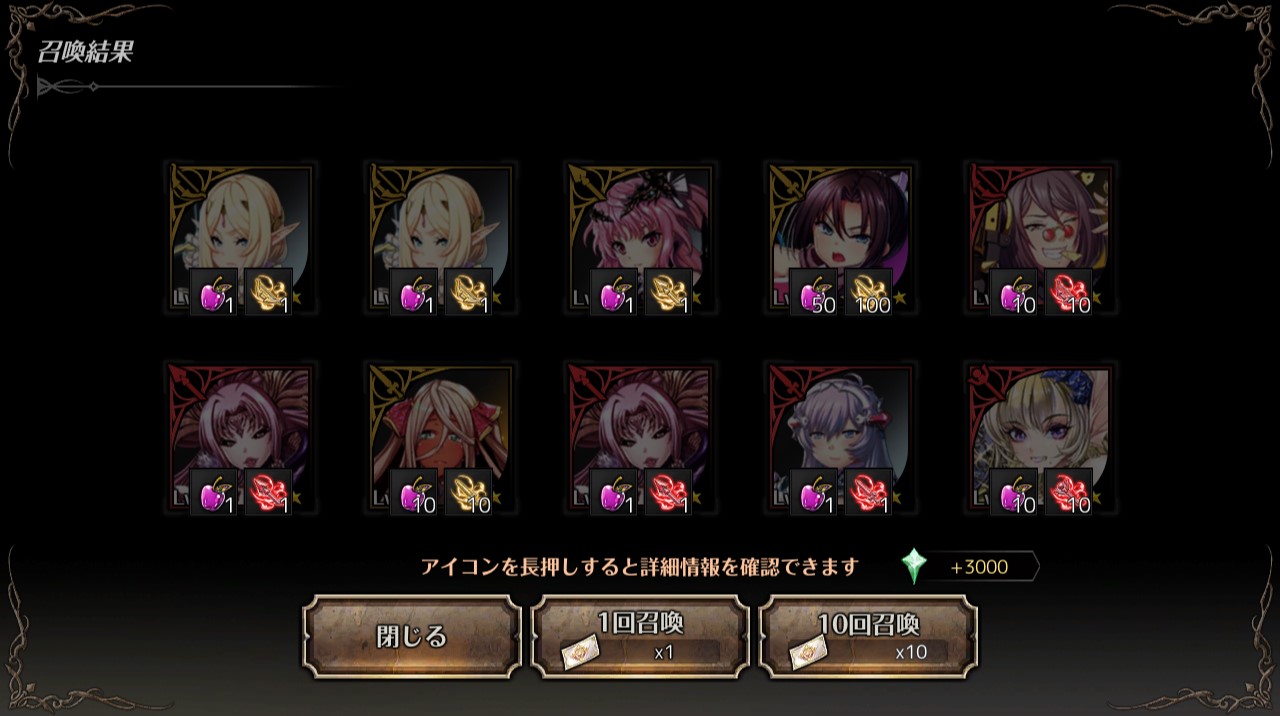Select the cat-eared dark-haired character portrait
This screenshot has height=716, width=1280.
pos(841,239)
